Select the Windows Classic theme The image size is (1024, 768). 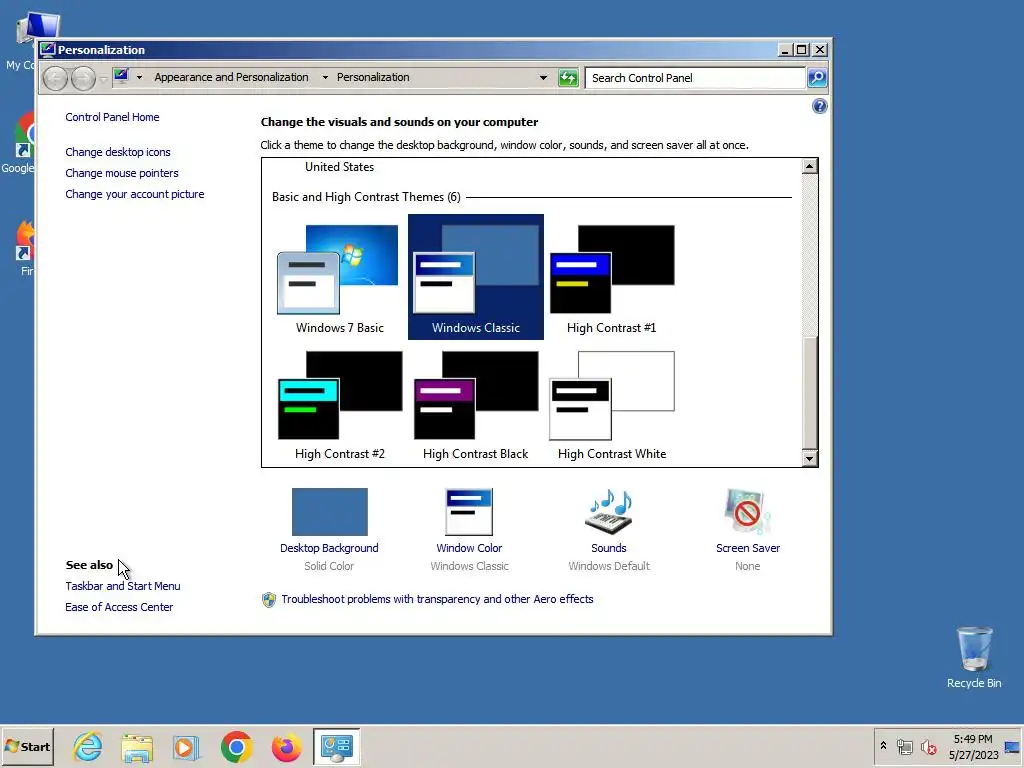click(x=475, y=277)
